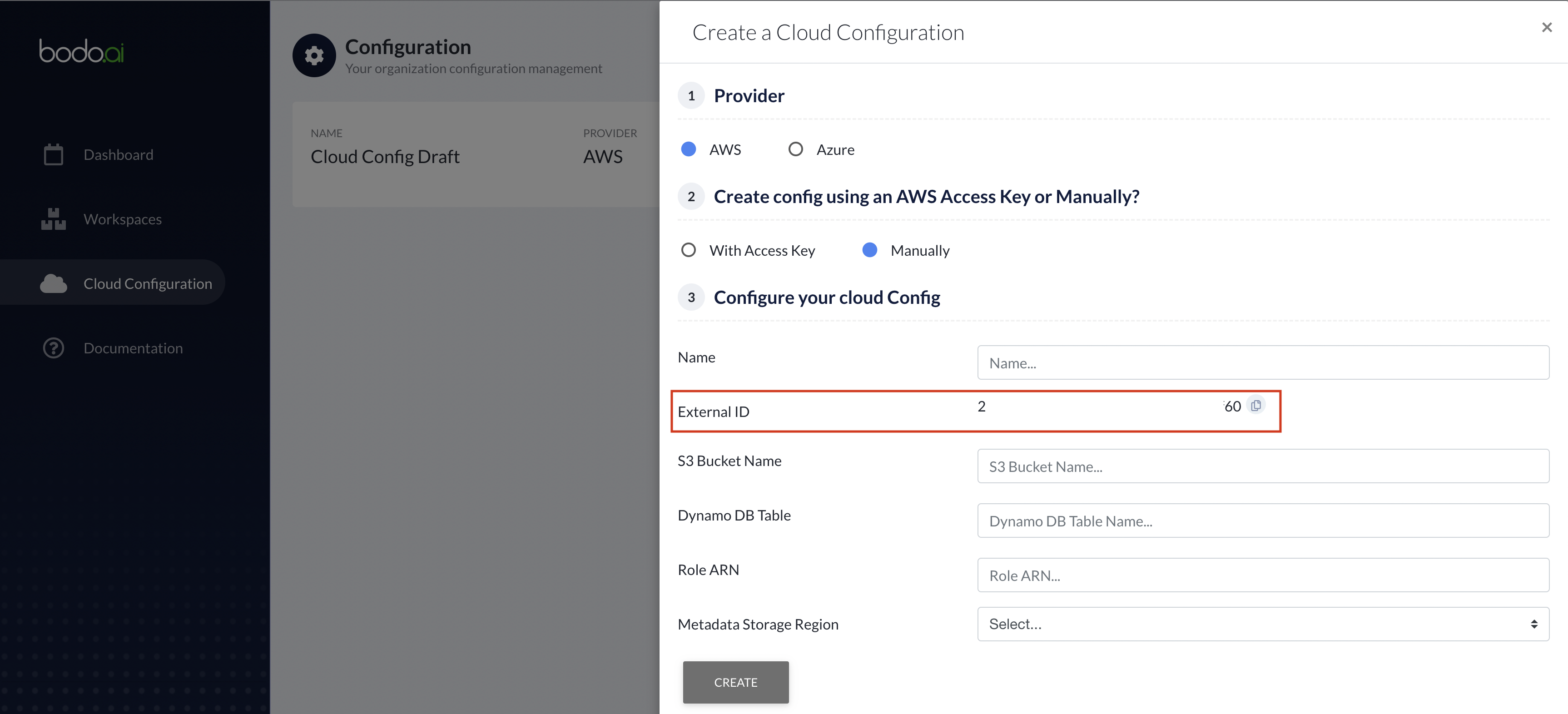Click the Cloud Configuration cloud icon
1568x714 pixels.
[54, 284]
